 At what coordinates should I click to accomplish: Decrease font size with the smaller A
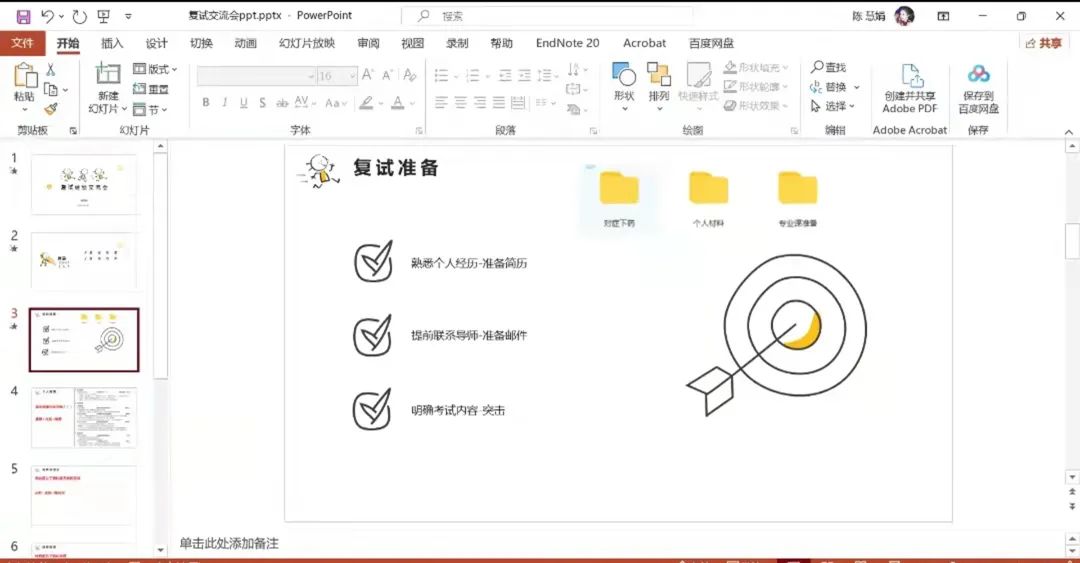387,74
